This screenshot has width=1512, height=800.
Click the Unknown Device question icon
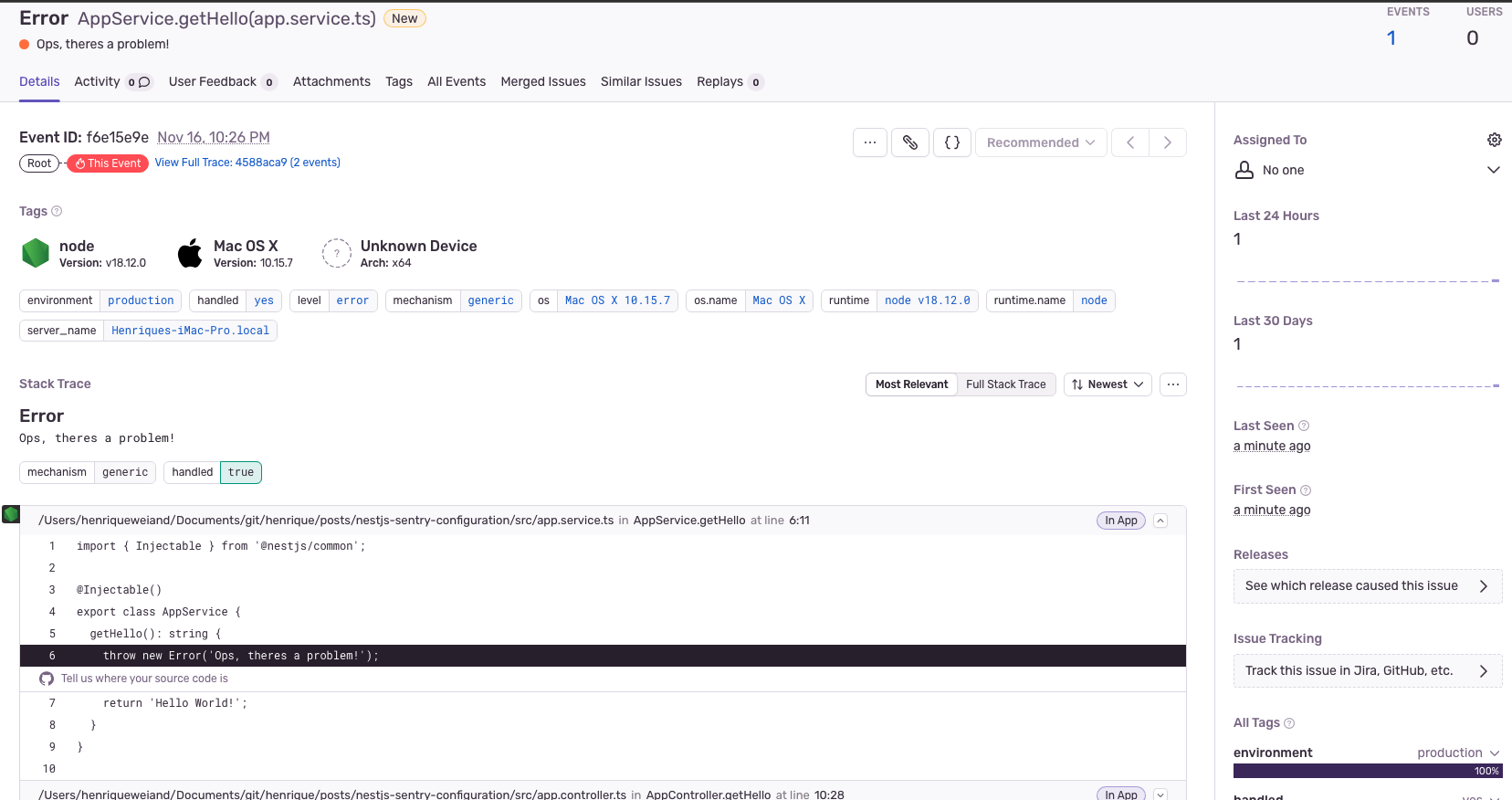point(337,253)
